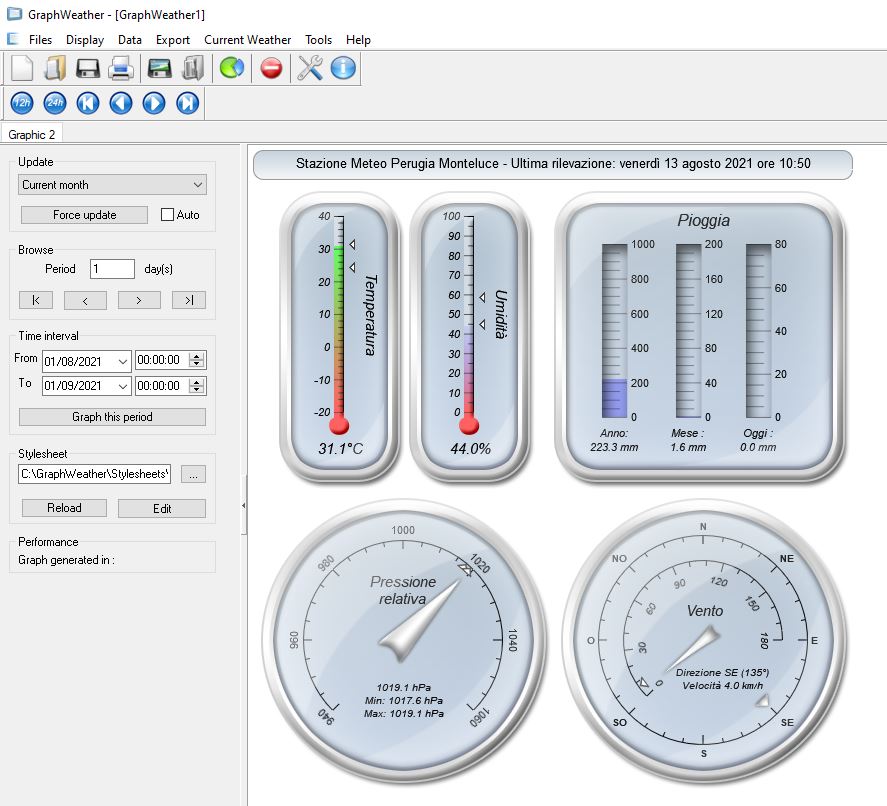Print with the printer toolbar icon
Image resolution: width=887 pixels, height=806 pixels.
[x=120, y=68]
